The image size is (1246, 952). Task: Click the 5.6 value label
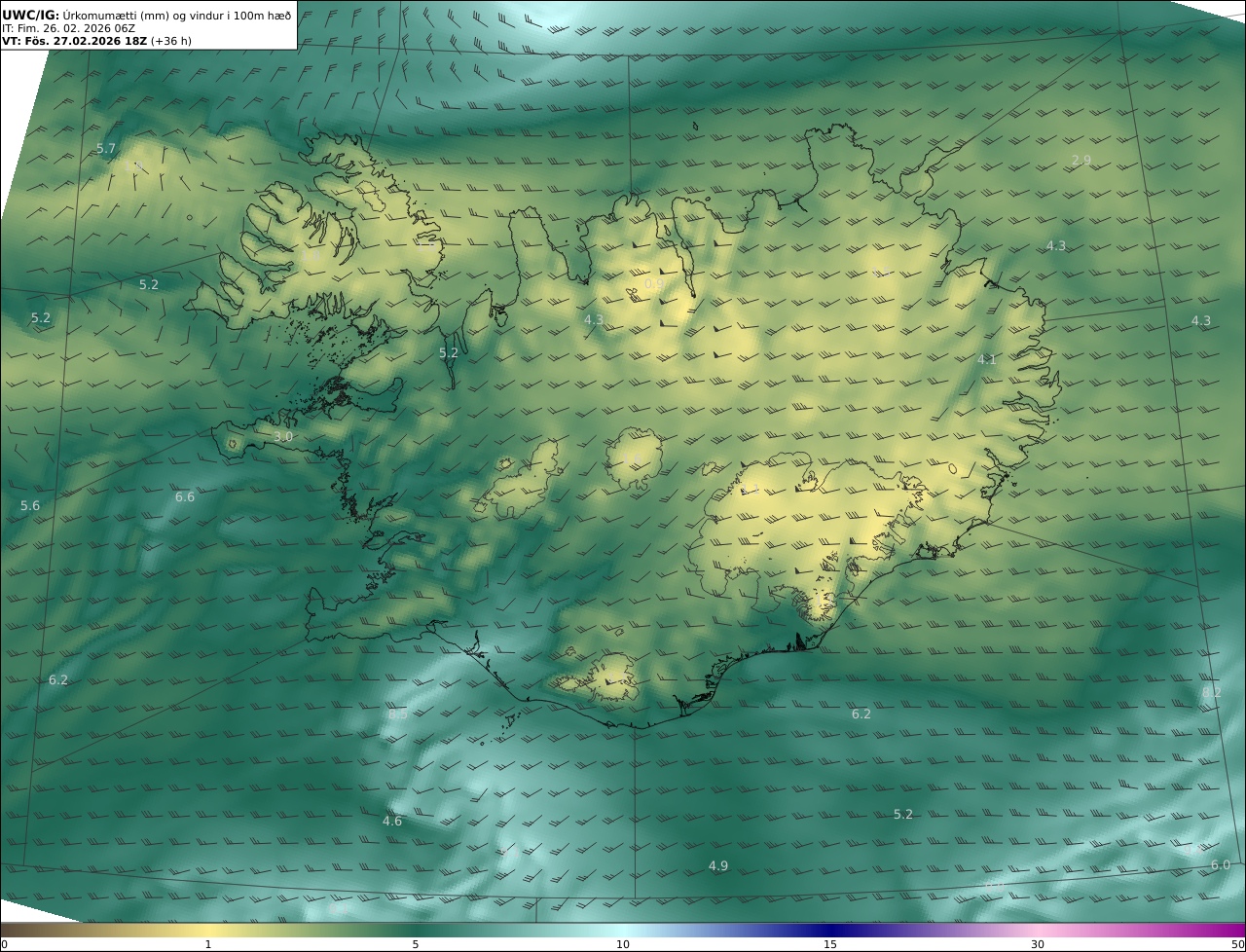pos(30,505)
